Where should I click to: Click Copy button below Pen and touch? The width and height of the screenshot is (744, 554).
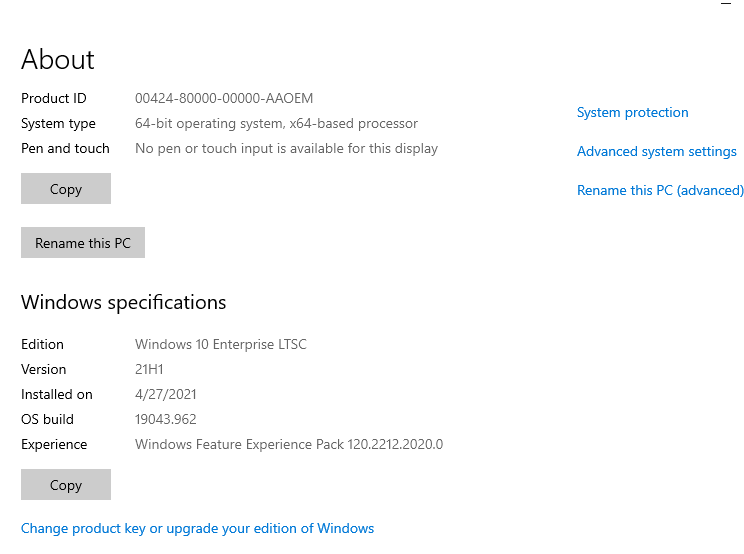[66, 189]
